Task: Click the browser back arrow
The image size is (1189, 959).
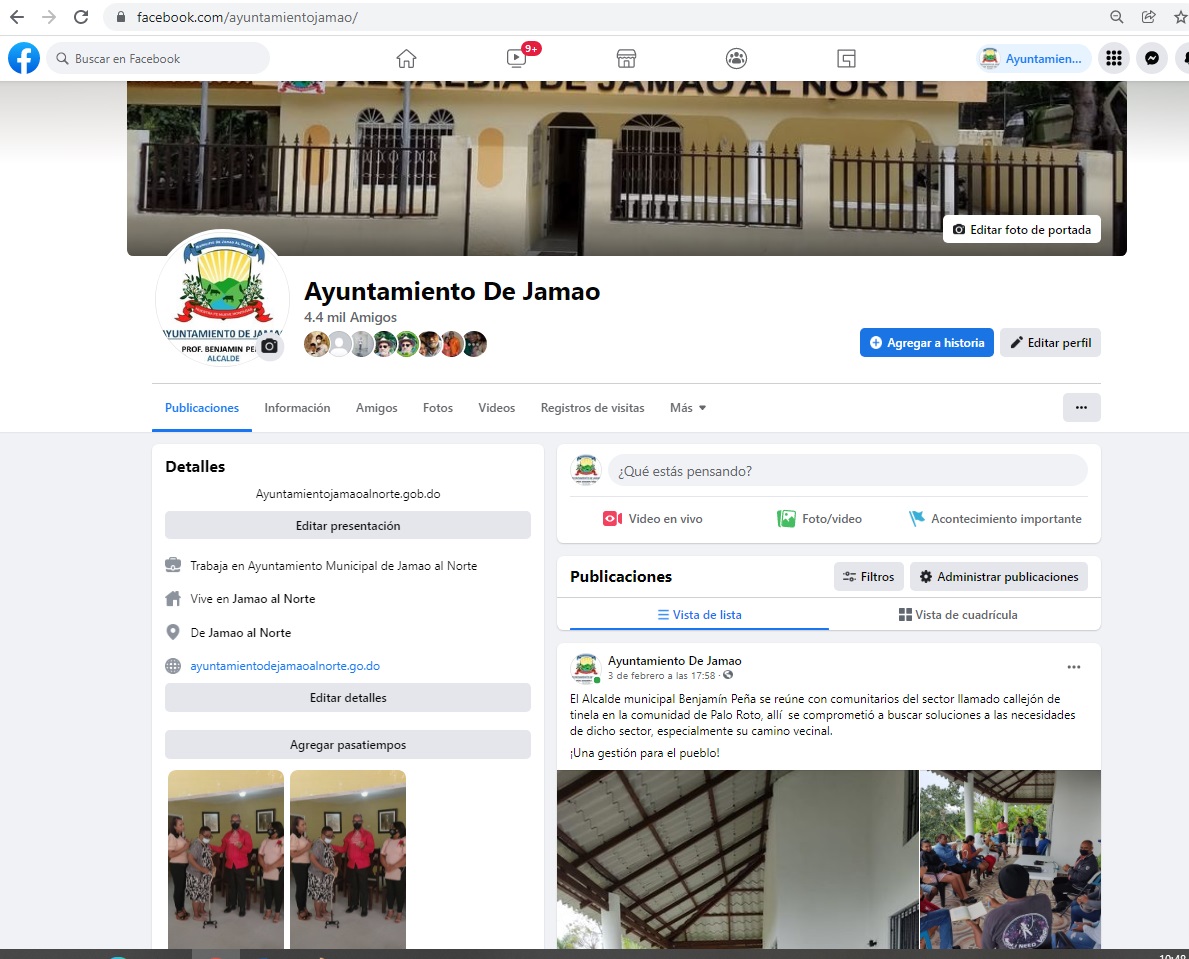Action: pyautogui.click(x=17, y=17)
